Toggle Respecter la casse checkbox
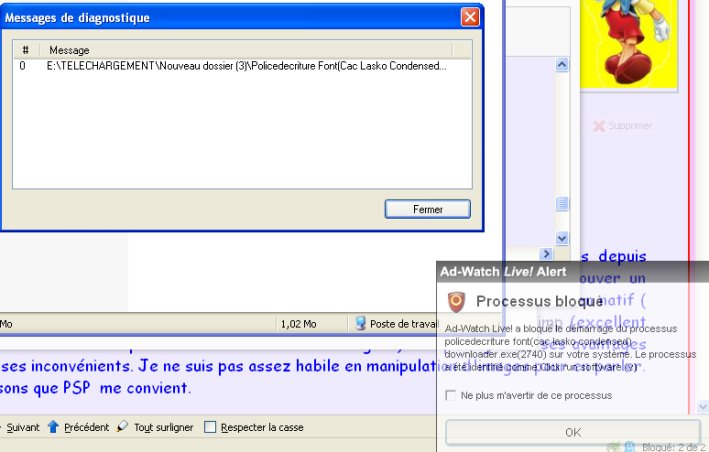The width and height of the screenshot is (709, 452). tap(210, 427)
